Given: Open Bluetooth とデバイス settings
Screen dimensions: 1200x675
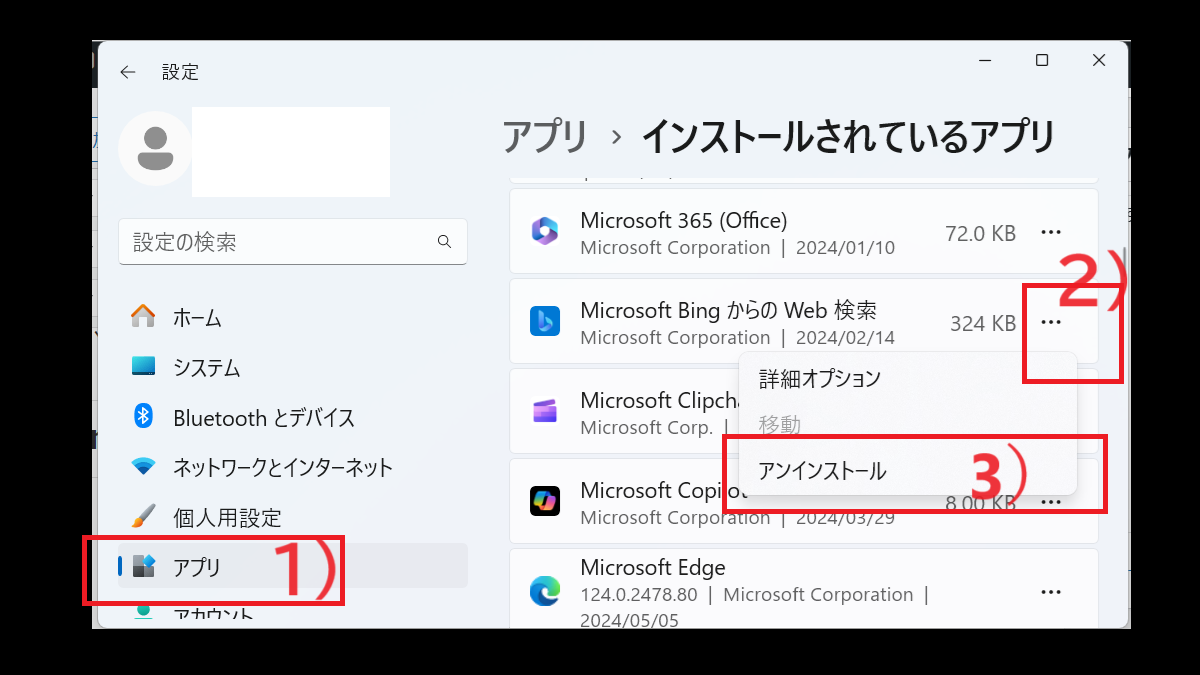Looking at the screenshot, I should pos(293,417).
